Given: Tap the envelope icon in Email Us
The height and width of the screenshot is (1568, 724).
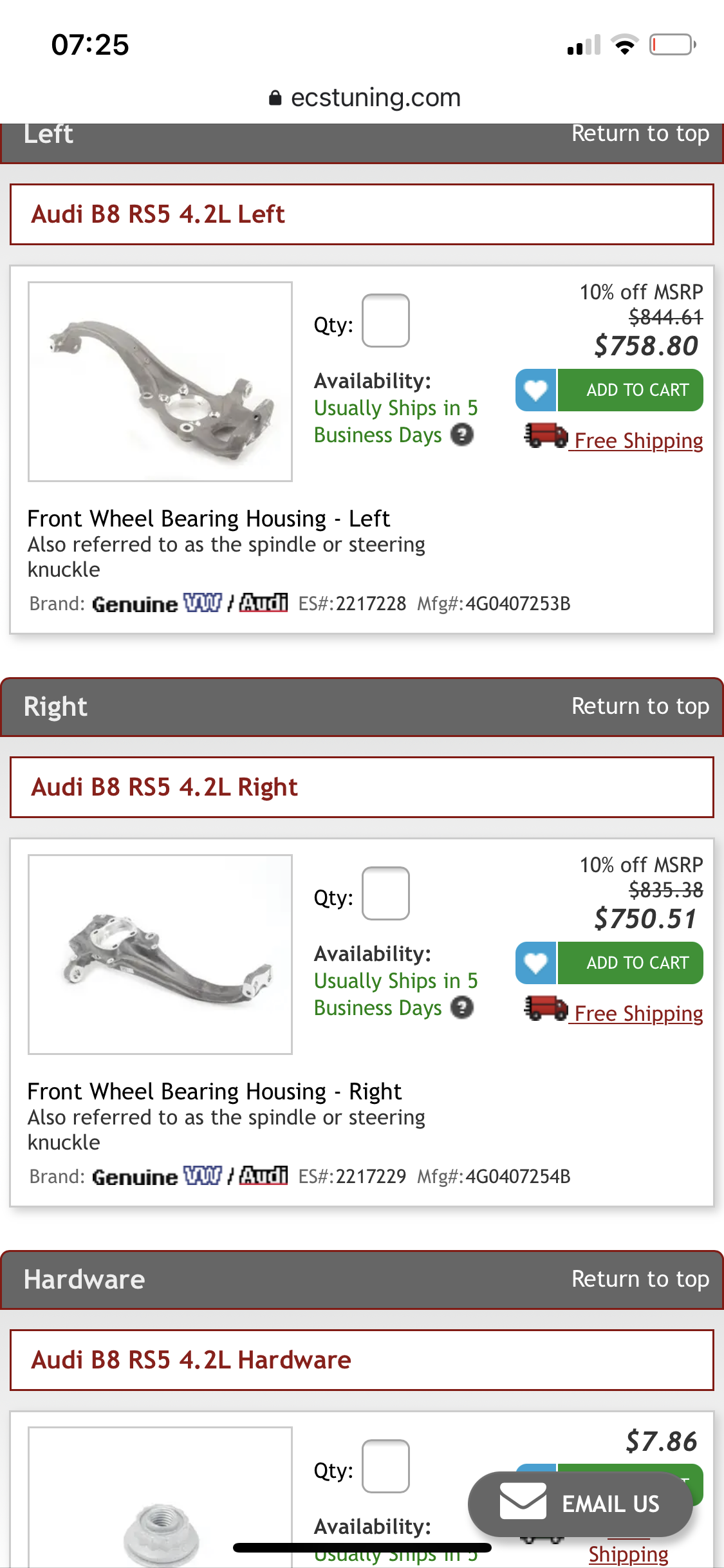Looking at the screenshot, I should [x=523, y=1502].
